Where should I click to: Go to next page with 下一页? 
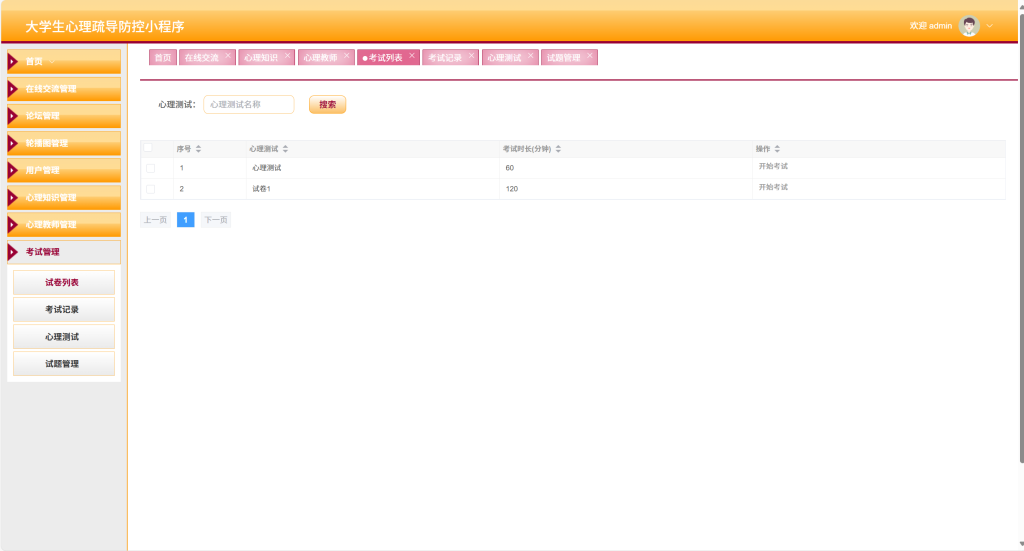[x=216, y=220]
